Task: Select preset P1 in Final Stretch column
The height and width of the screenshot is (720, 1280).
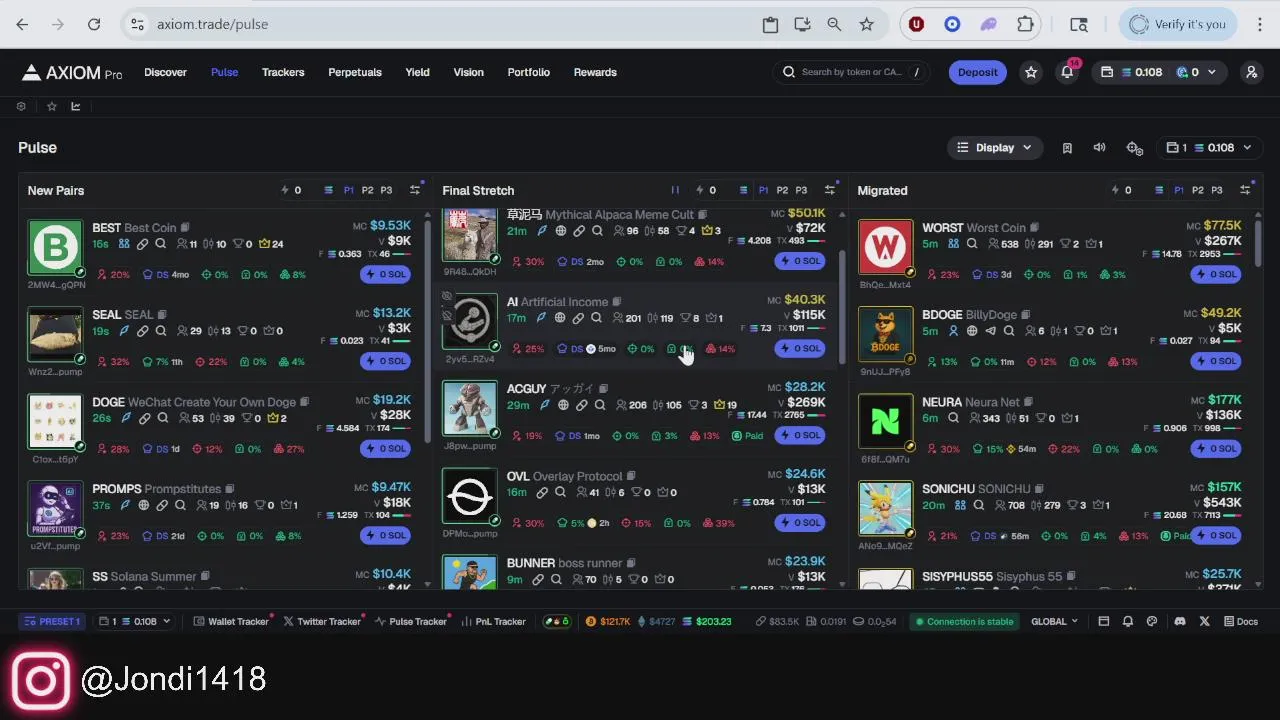Action: 763,190
